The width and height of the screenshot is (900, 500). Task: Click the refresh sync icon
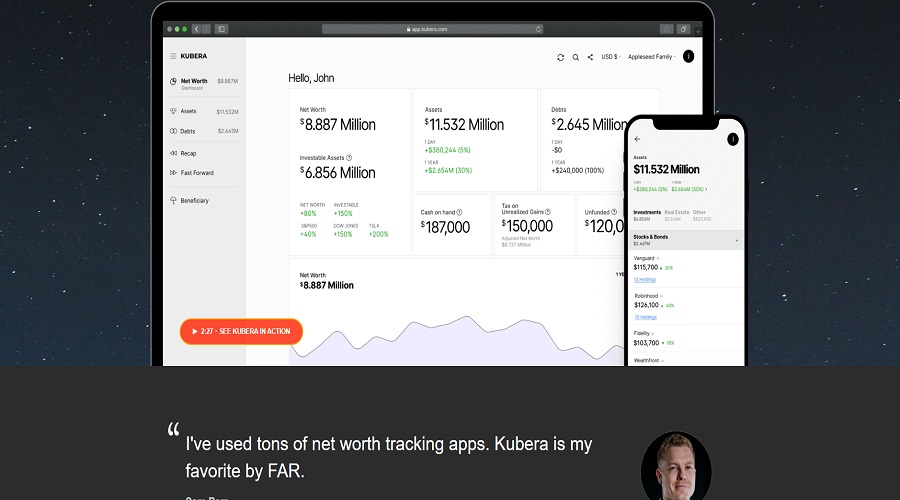(x=560, y=57)
